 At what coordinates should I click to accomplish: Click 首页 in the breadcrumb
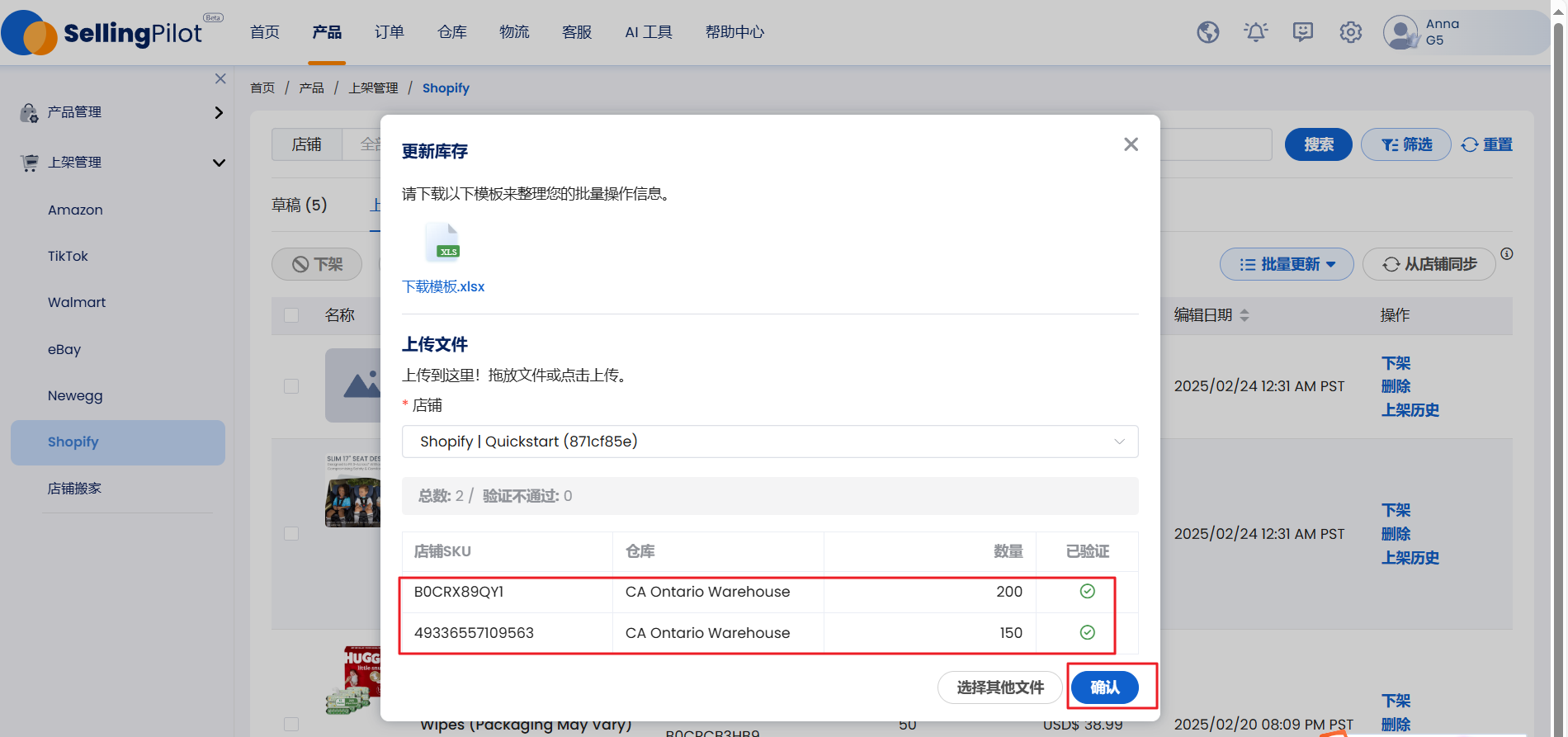tap(262, 87)
